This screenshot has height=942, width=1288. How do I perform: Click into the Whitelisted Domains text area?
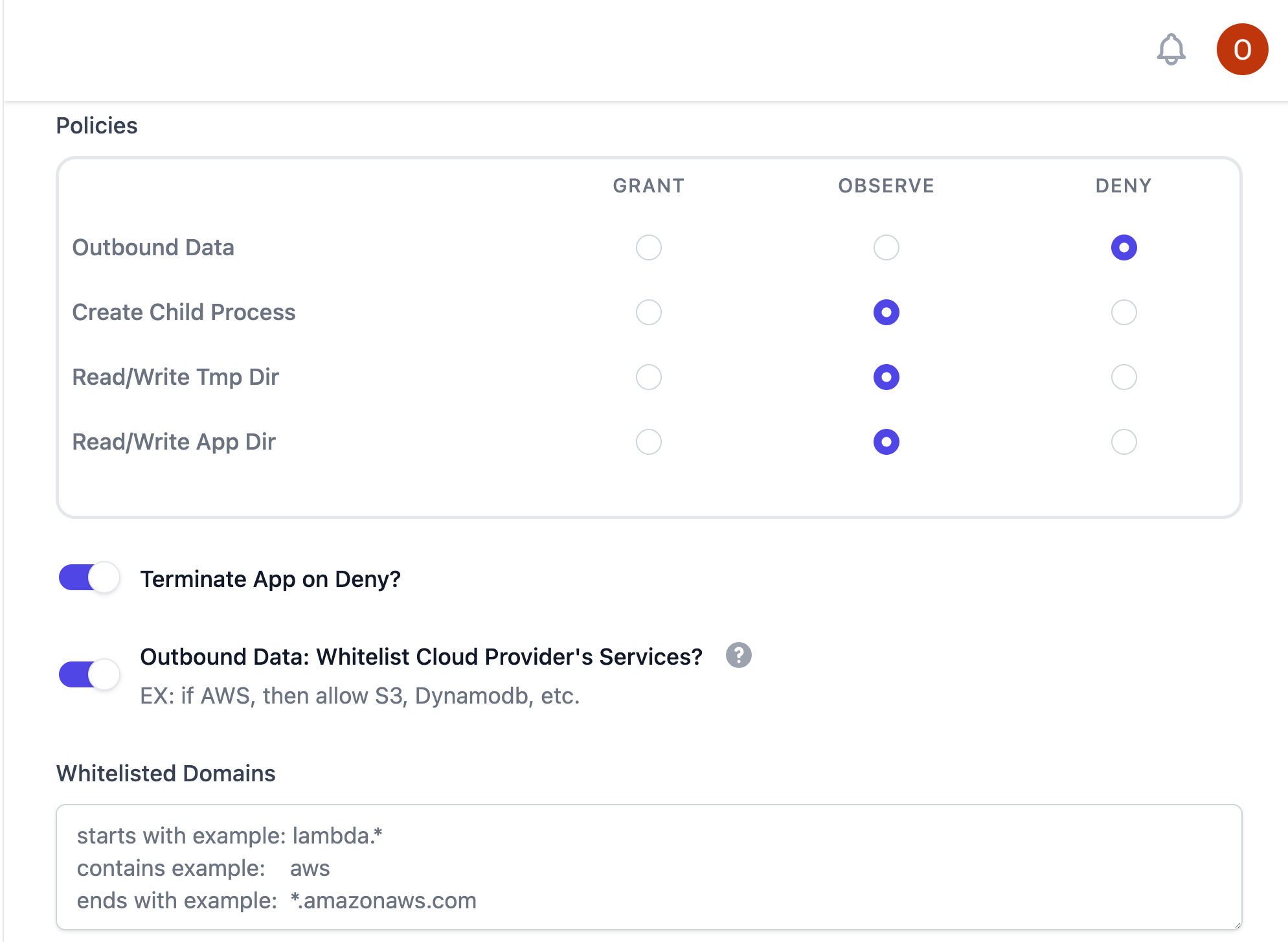pyautogui.click(x=648, y=867)
